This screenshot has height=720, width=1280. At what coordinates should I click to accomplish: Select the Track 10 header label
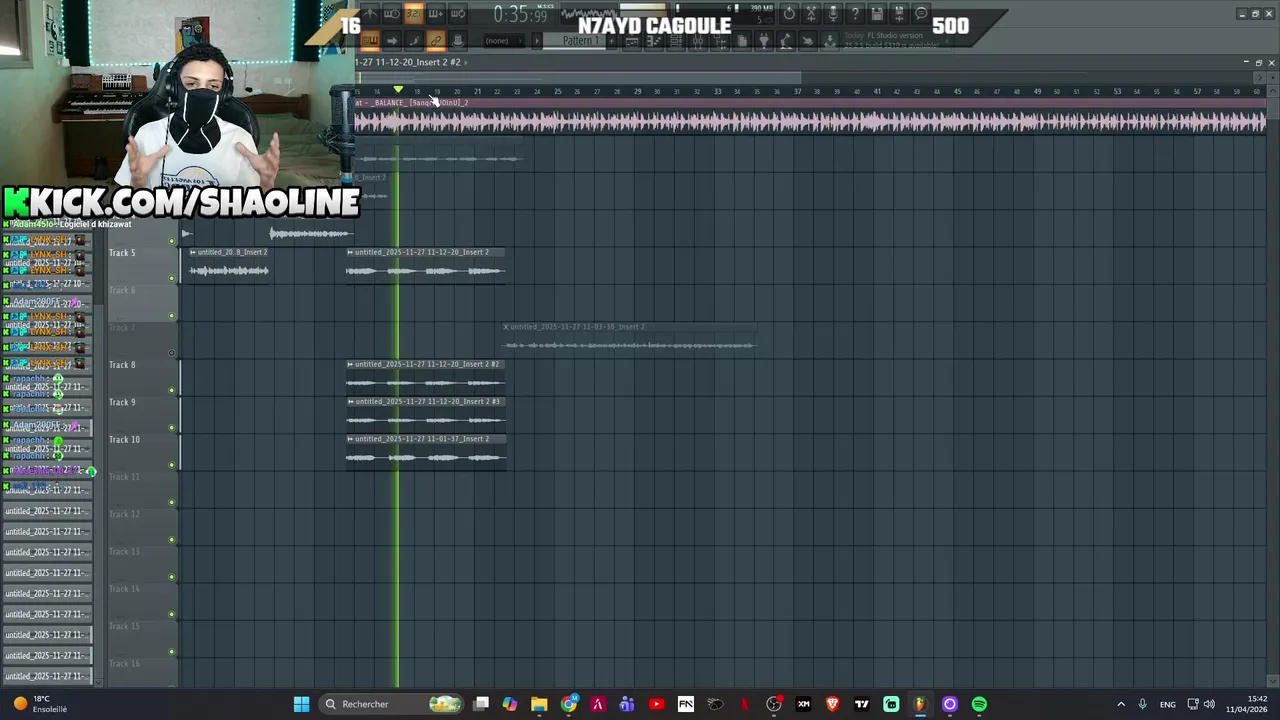point(124,439)
